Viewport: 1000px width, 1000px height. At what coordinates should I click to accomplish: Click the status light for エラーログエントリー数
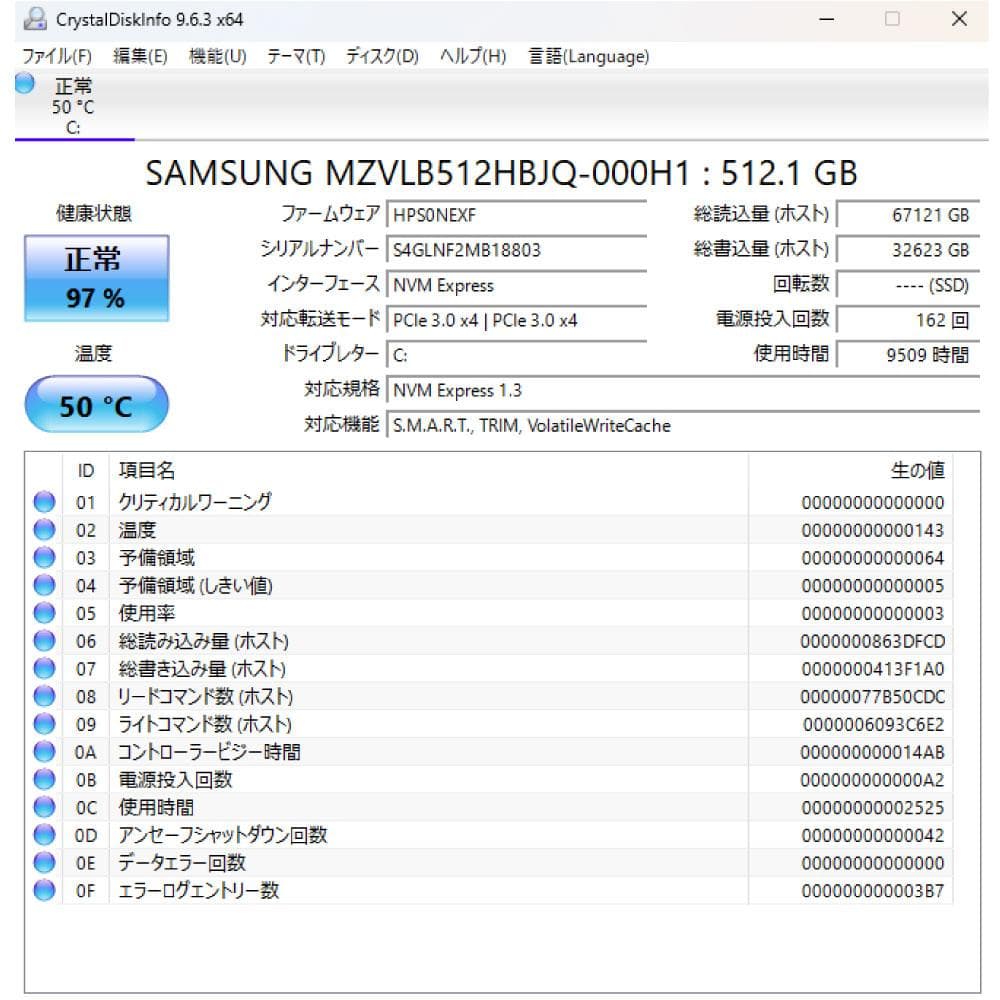[44, 890]
